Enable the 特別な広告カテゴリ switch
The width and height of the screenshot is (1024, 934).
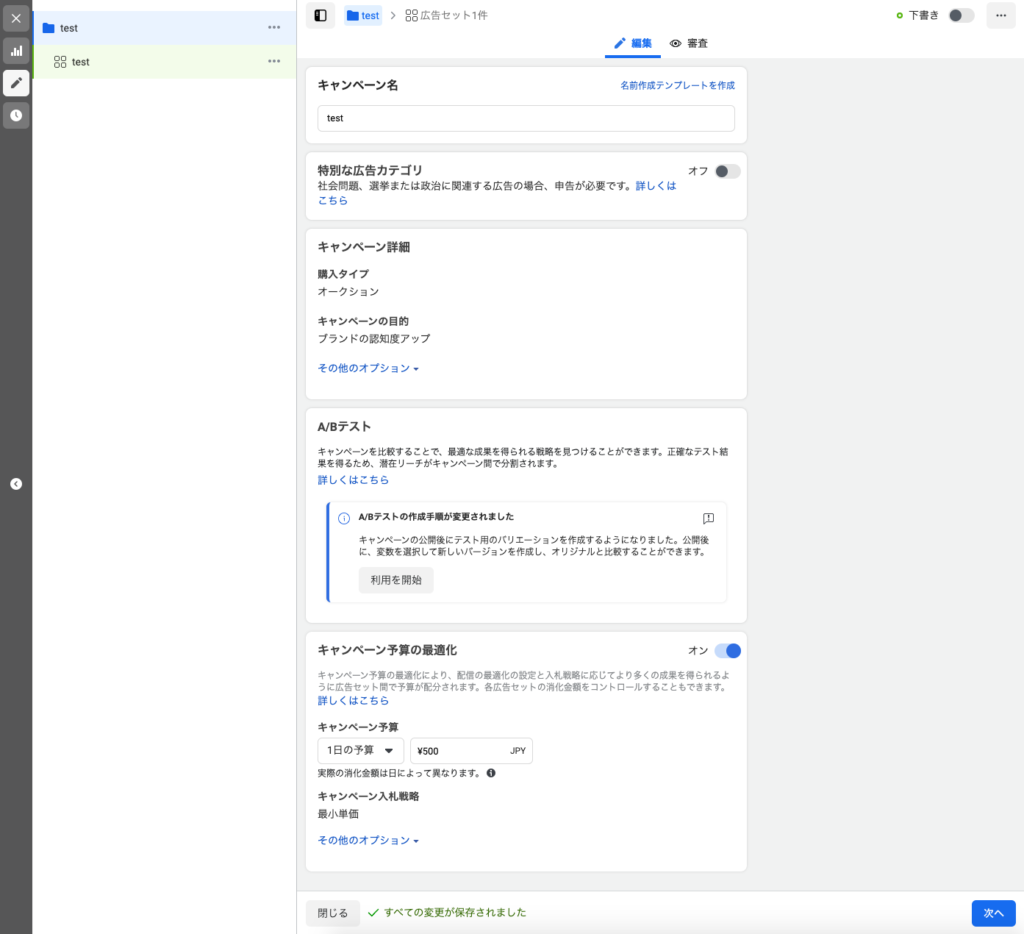coord(727,171)
